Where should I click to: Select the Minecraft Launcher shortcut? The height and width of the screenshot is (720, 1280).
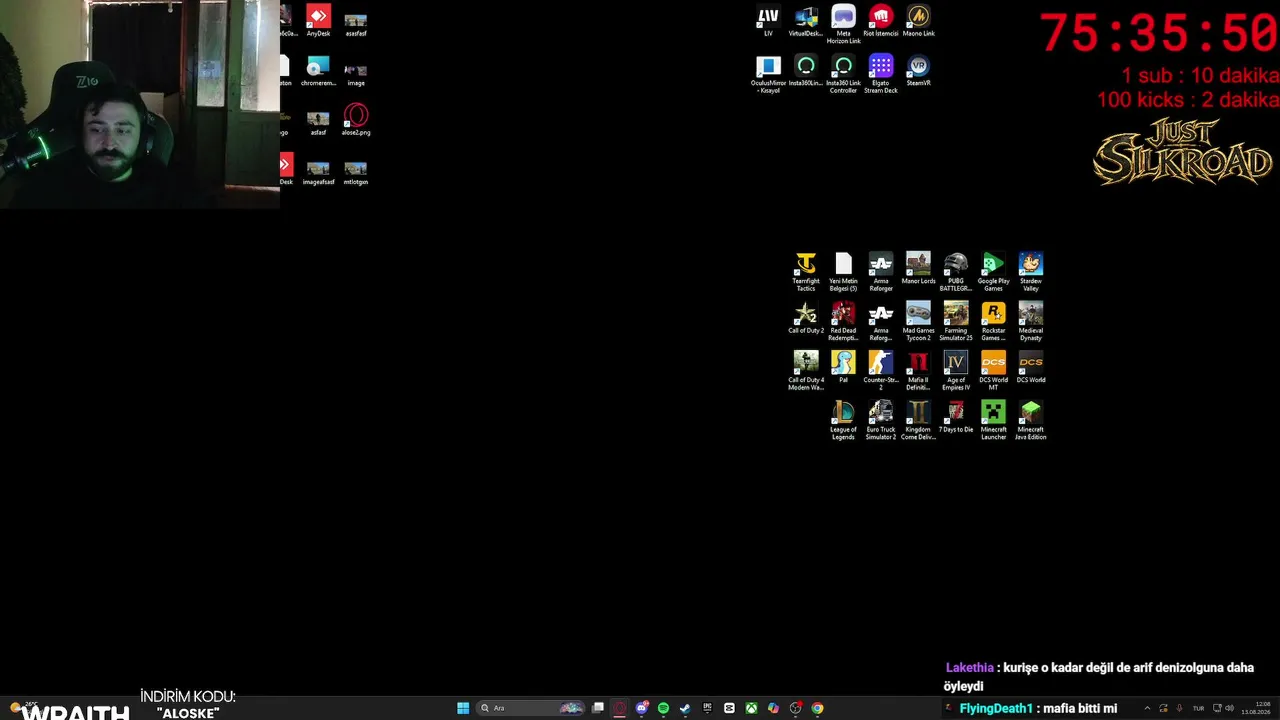[993, 420]
